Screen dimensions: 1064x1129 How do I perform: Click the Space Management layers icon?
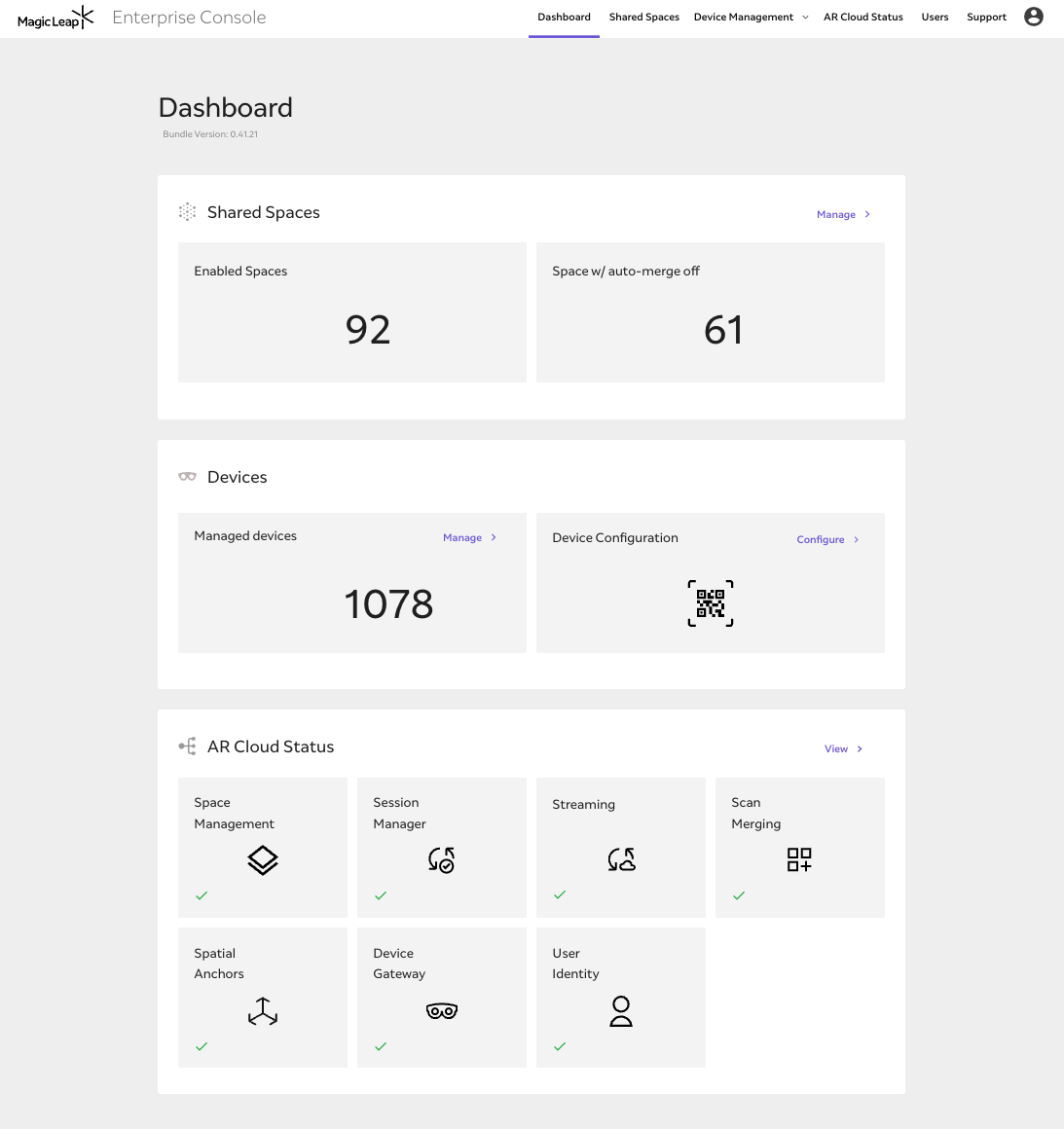pyautogui.click(x=263, y=859)
